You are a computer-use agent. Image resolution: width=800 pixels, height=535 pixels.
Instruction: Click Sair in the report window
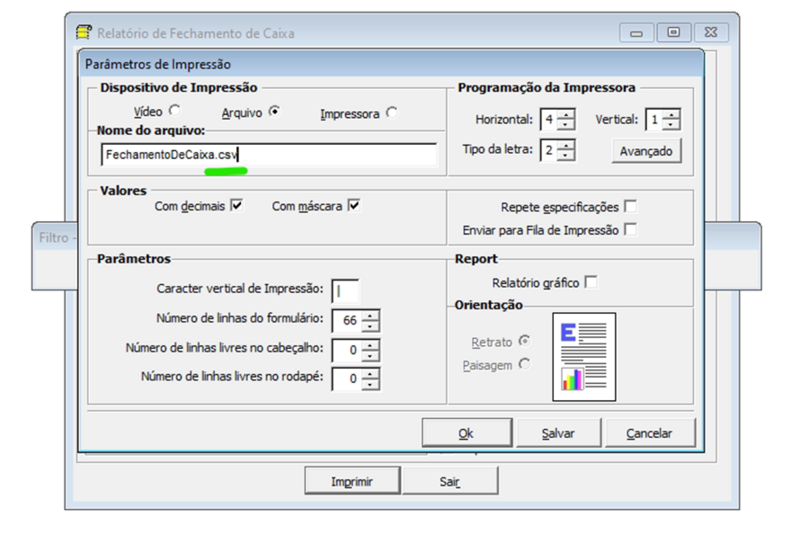pos(450,481)
